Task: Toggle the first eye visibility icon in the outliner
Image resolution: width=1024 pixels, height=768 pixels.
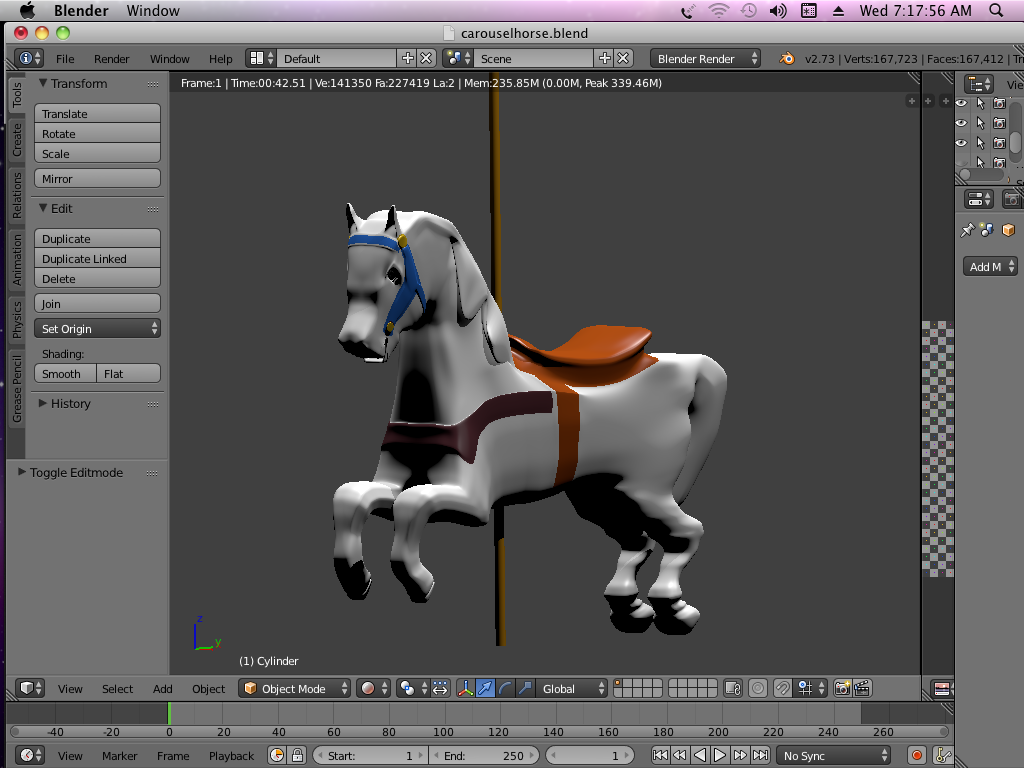Action: click(961, 103)
